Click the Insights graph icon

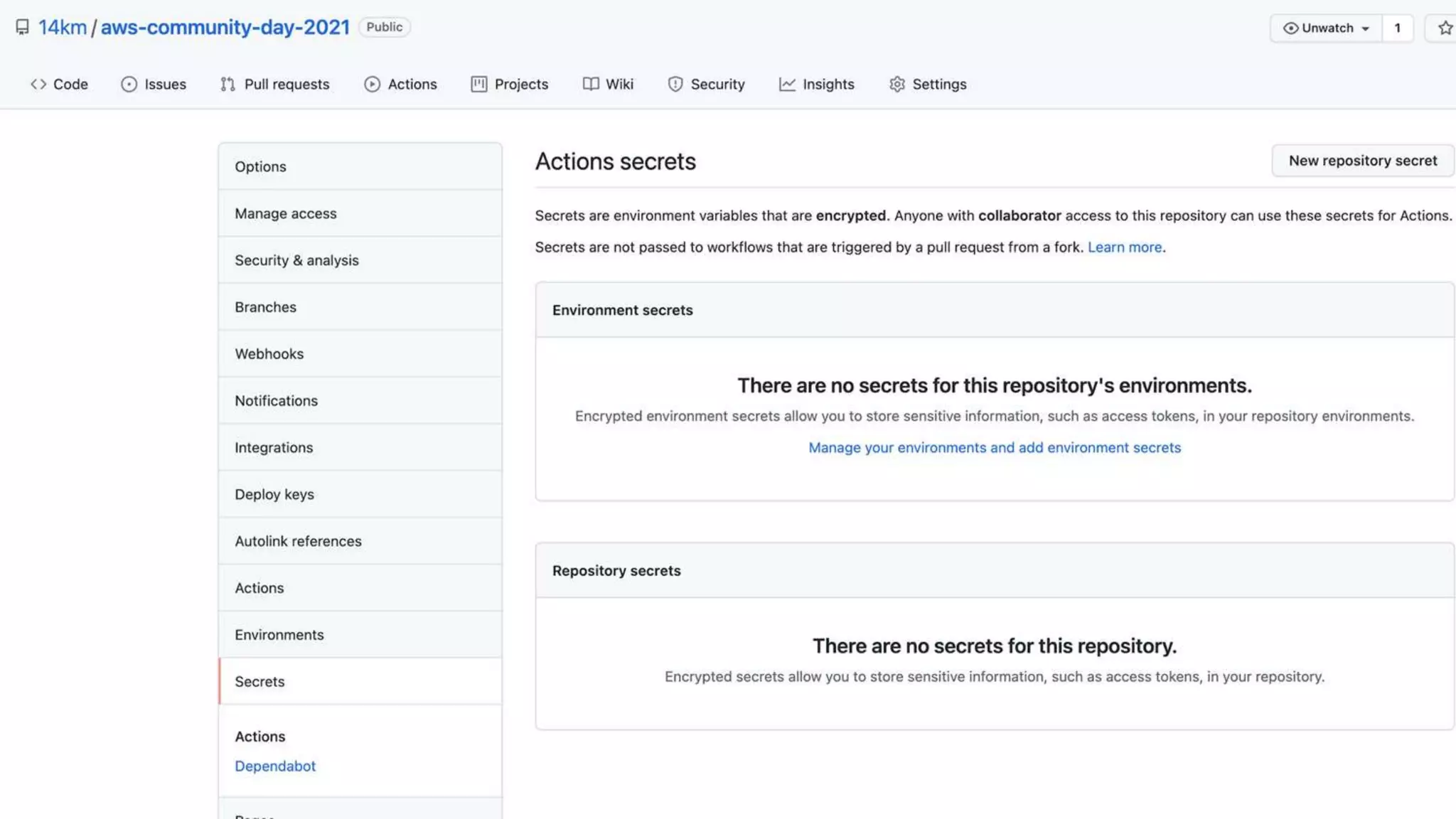[x=787, y=84]
